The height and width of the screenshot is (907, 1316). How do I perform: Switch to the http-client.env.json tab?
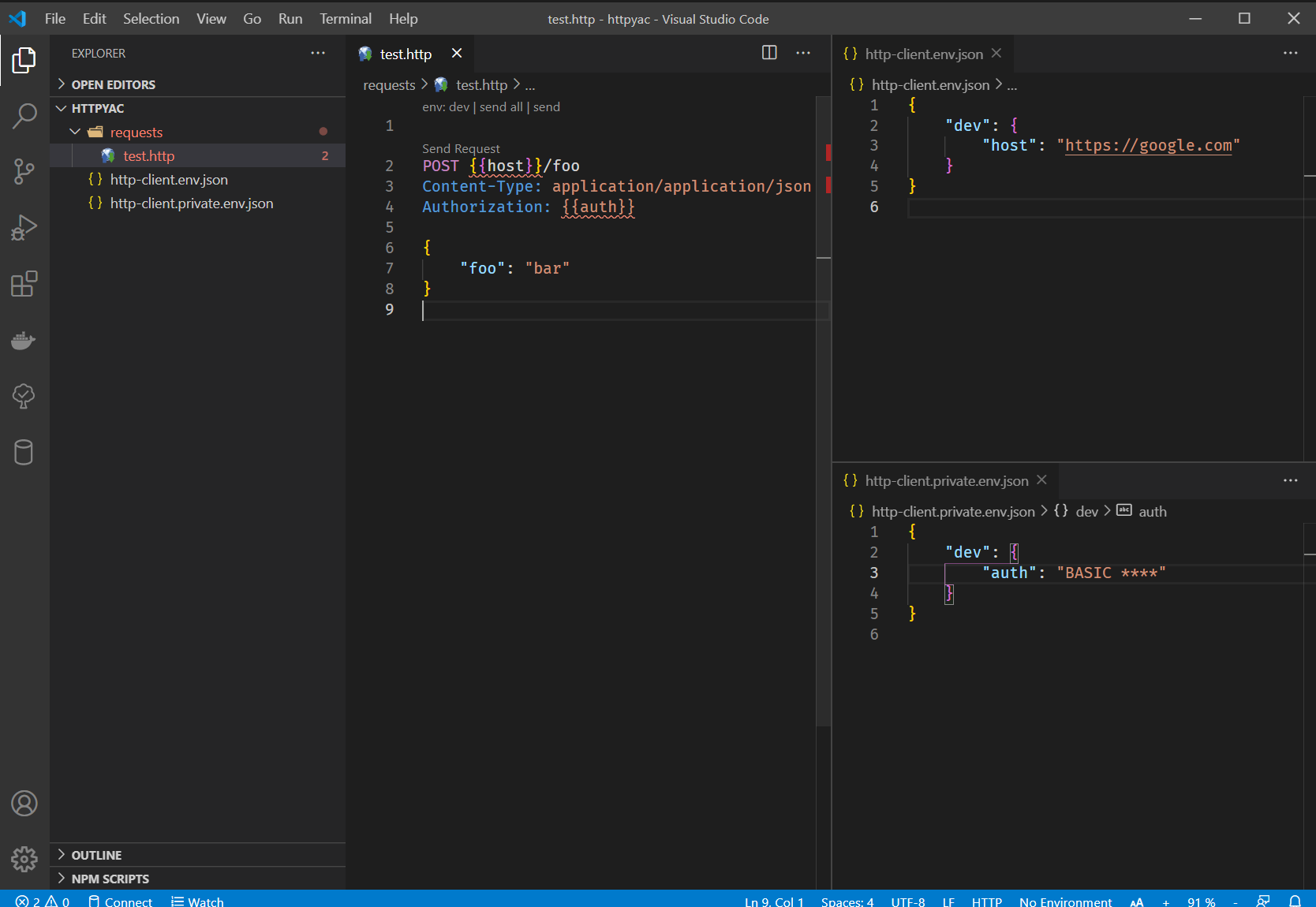point(923,54)
